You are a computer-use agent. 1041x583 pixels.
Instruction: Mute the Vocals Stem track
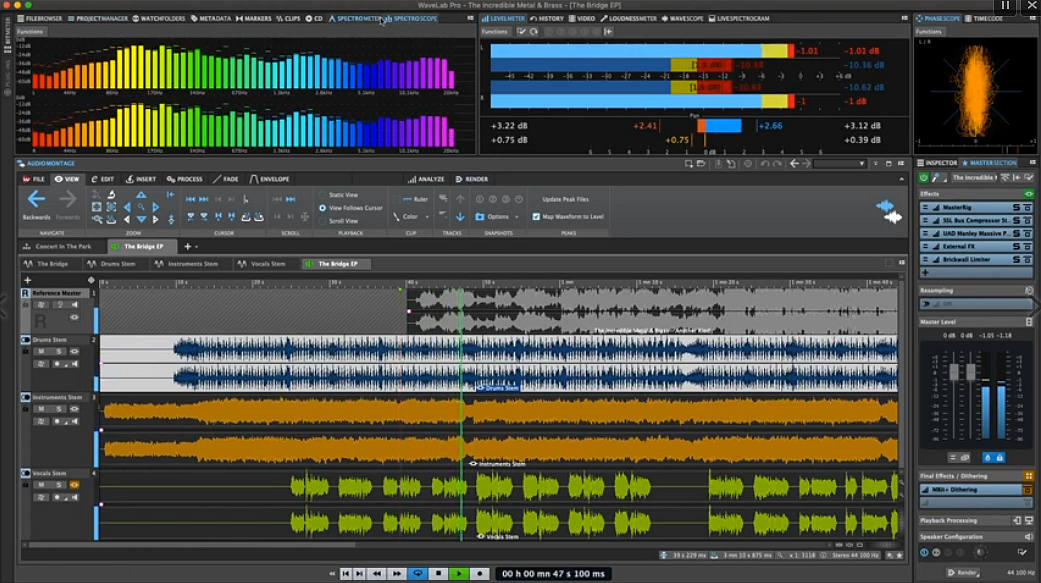[41, 485]
